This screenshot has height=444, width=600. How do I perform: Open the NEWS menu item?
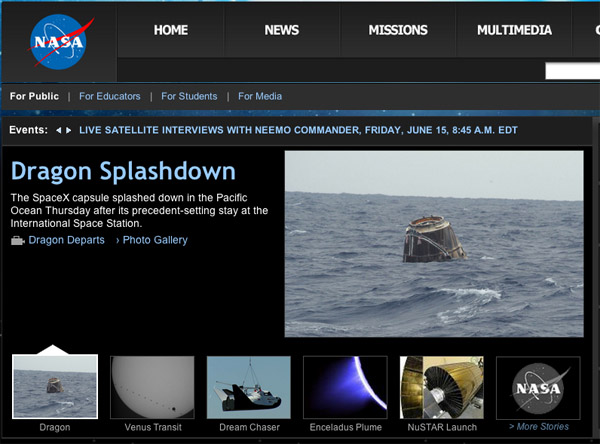[x=282, y=30]
